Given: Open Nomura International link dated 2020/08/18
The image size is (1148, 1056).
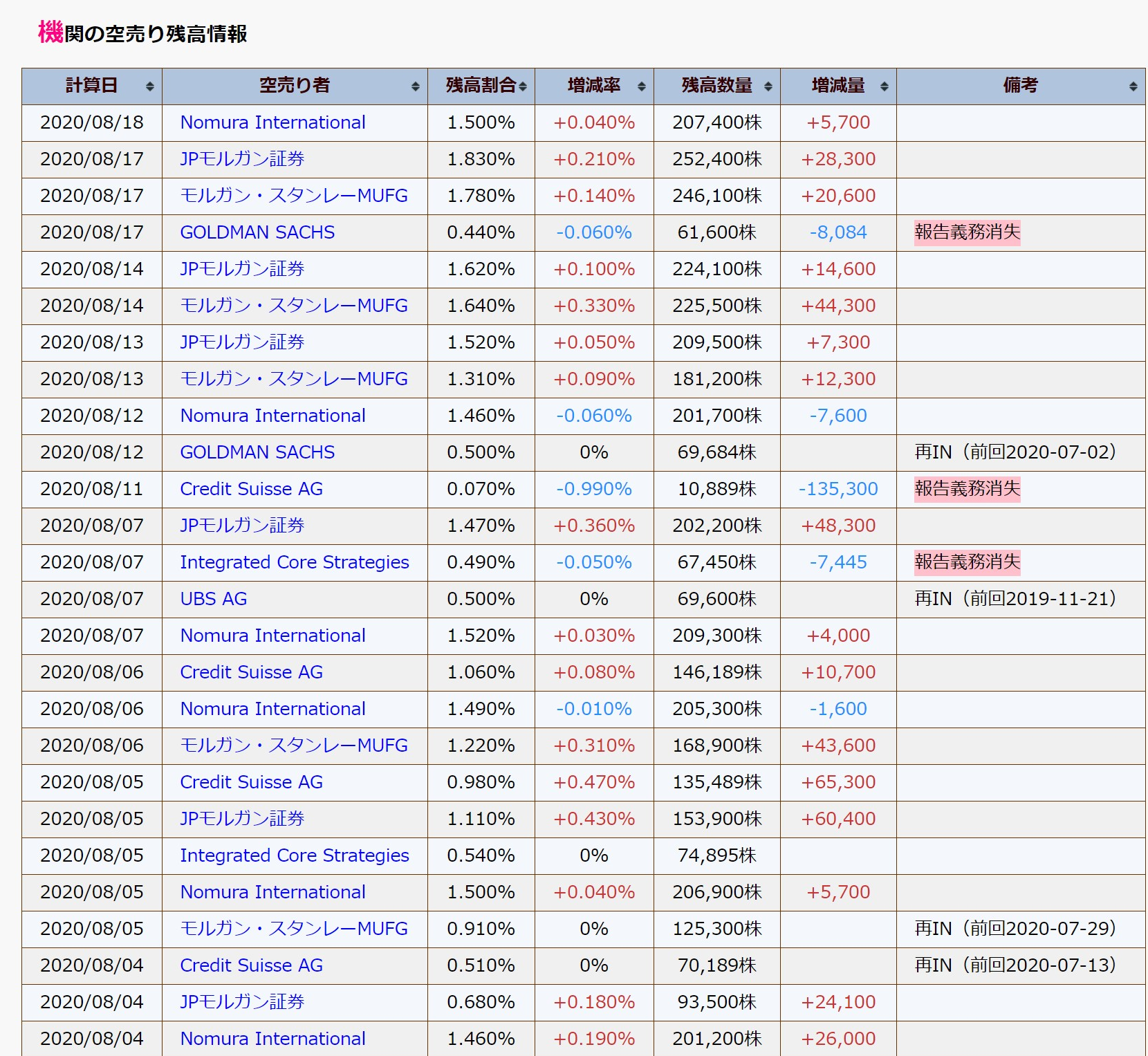Looking at the screenshot, I should click(x=272, y=122).
